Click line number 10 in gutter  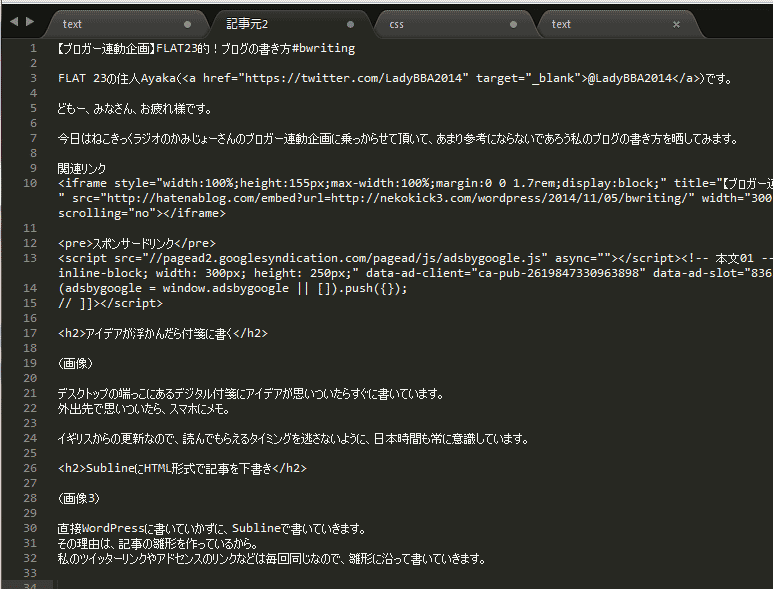pos(30,183)
